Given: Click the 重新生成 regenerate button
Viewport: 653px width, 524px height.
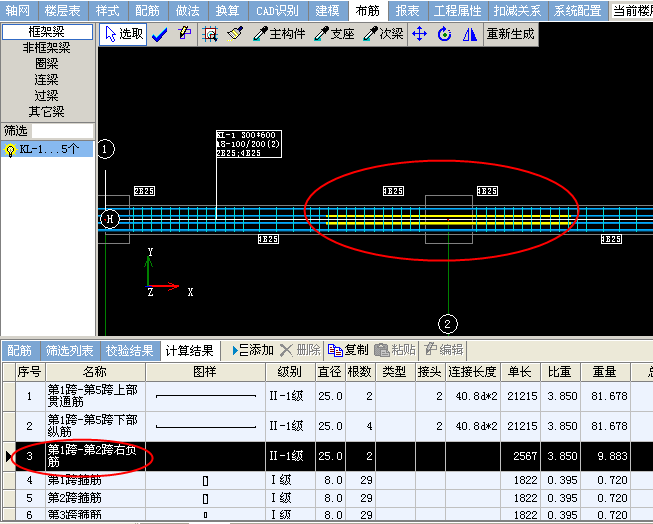Looking at the screenshot, I should pyautogui.click(x=511, y=34).
